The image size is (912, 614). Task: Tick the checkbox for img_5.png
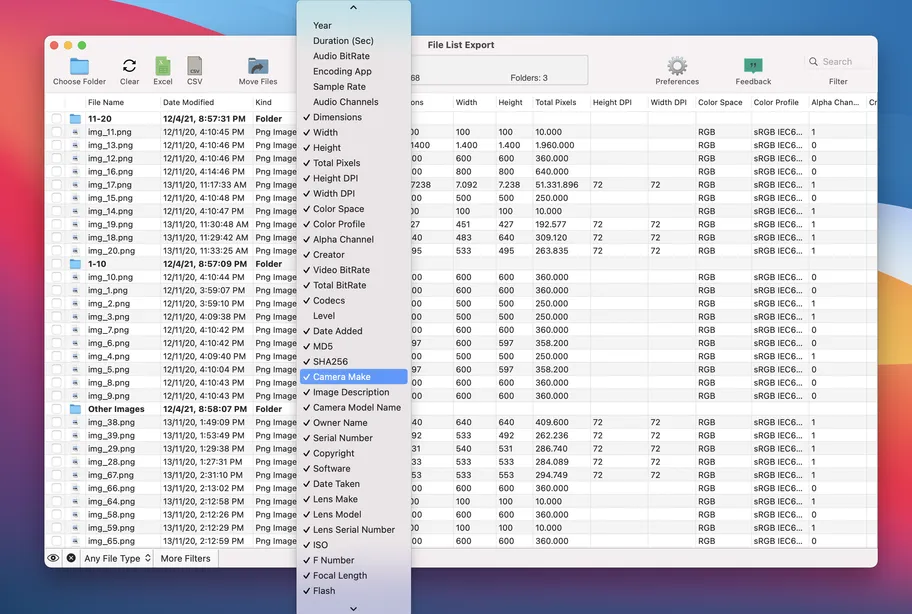pos(56,369)
